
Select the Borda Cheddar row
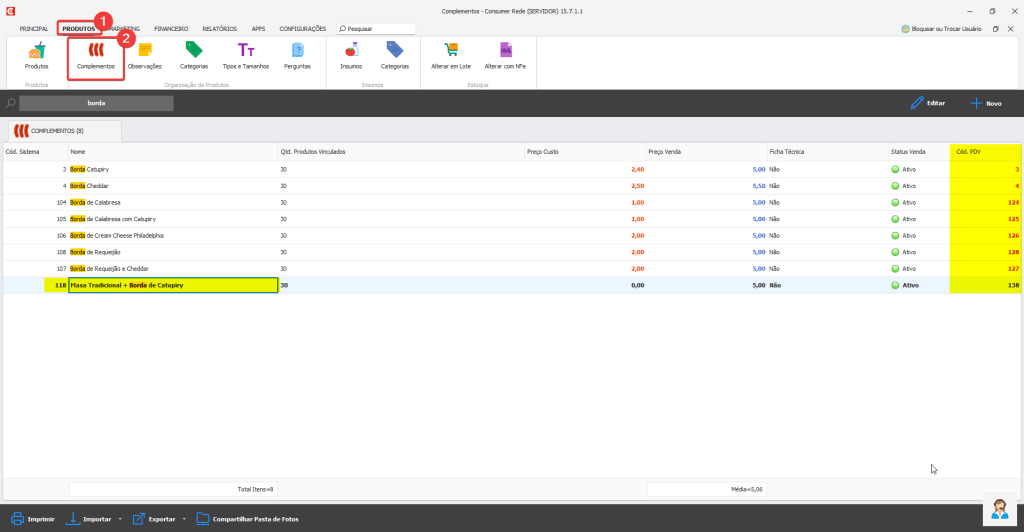pyautogui.click(x=170, y=186)
